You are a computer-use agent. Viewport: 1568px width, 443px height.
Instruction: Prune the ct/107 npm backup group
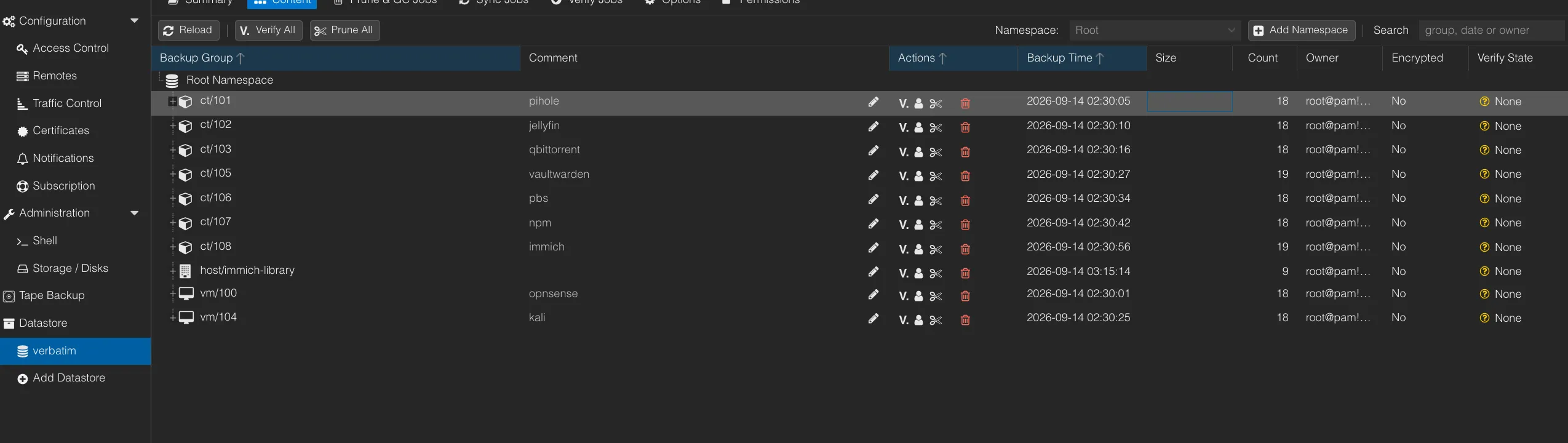tap(936, 225)
